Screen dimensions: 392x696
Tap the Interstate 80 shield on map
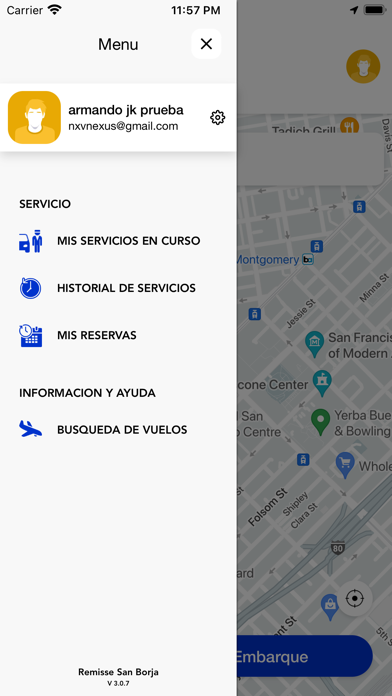(338, 548)
